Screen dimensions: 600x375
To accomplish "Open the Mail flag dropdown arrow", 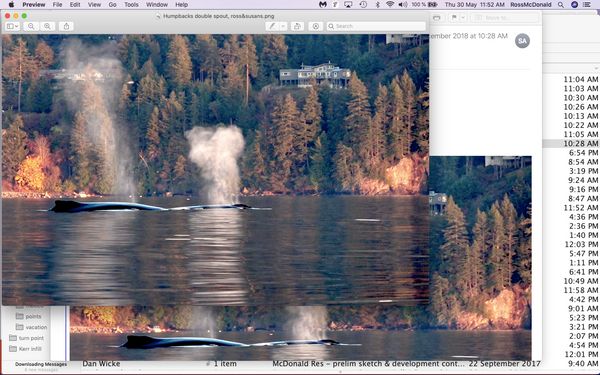I will (x=463, y=18).
